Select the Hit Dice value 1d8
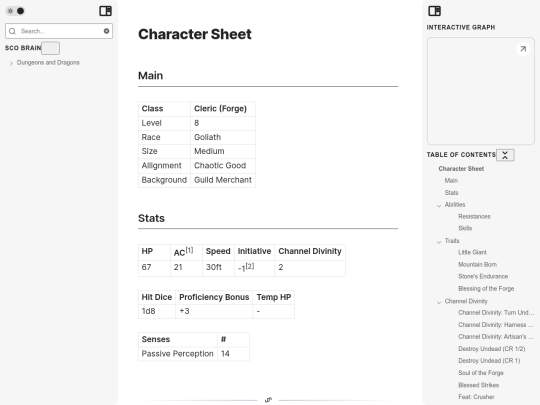The height and width of the screenshot is (405, 540). pyautogui.click(x=157, y=311)
